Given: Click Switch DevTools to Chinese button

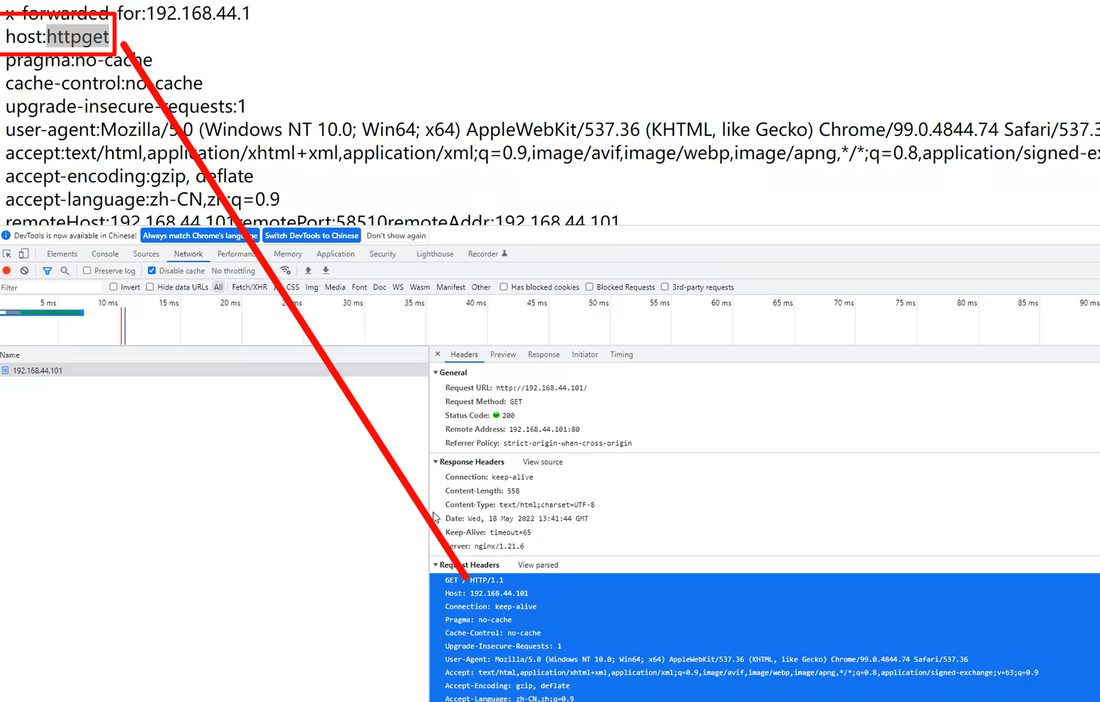Looking at the screenshot, I should click(x=311, y=236).
